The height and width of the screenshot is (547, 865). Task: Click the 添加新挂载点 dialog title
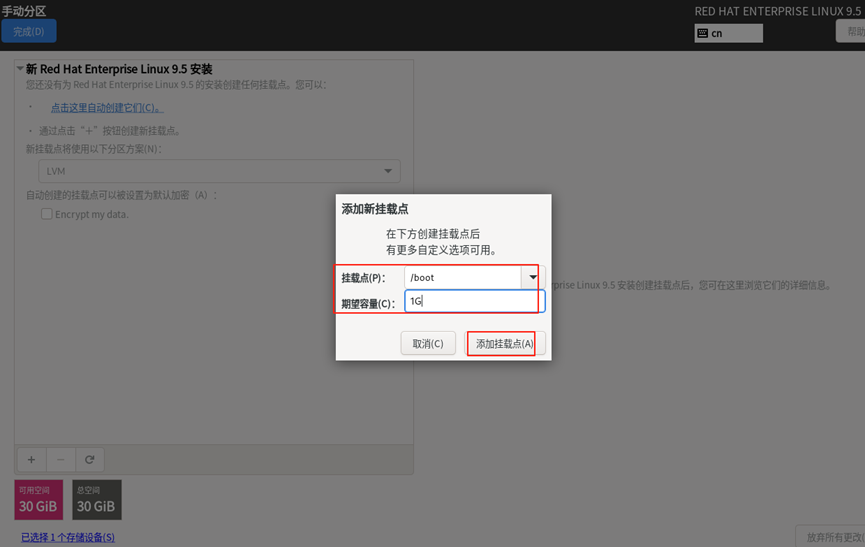pos(375,209)
